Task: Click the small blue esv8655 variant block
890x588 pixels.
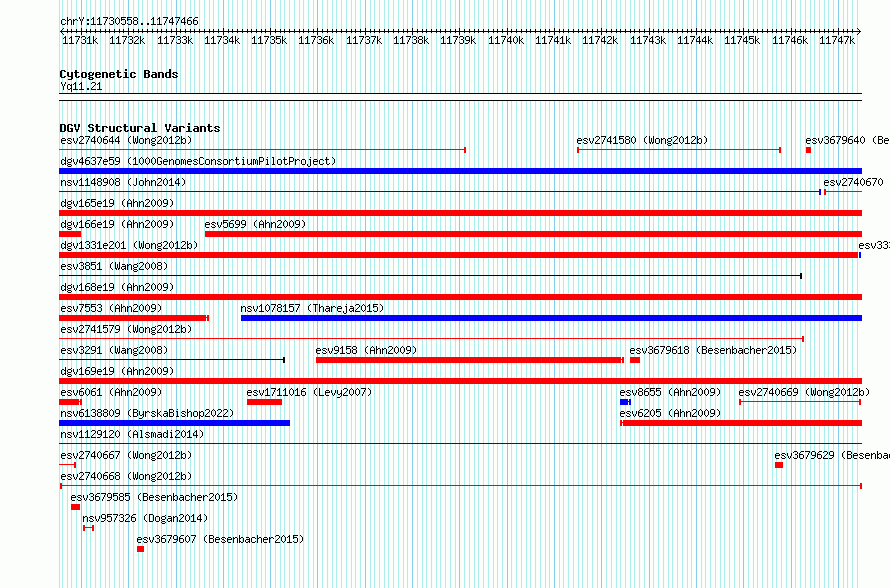Action: pyautogui.click(x=625, y=402)
